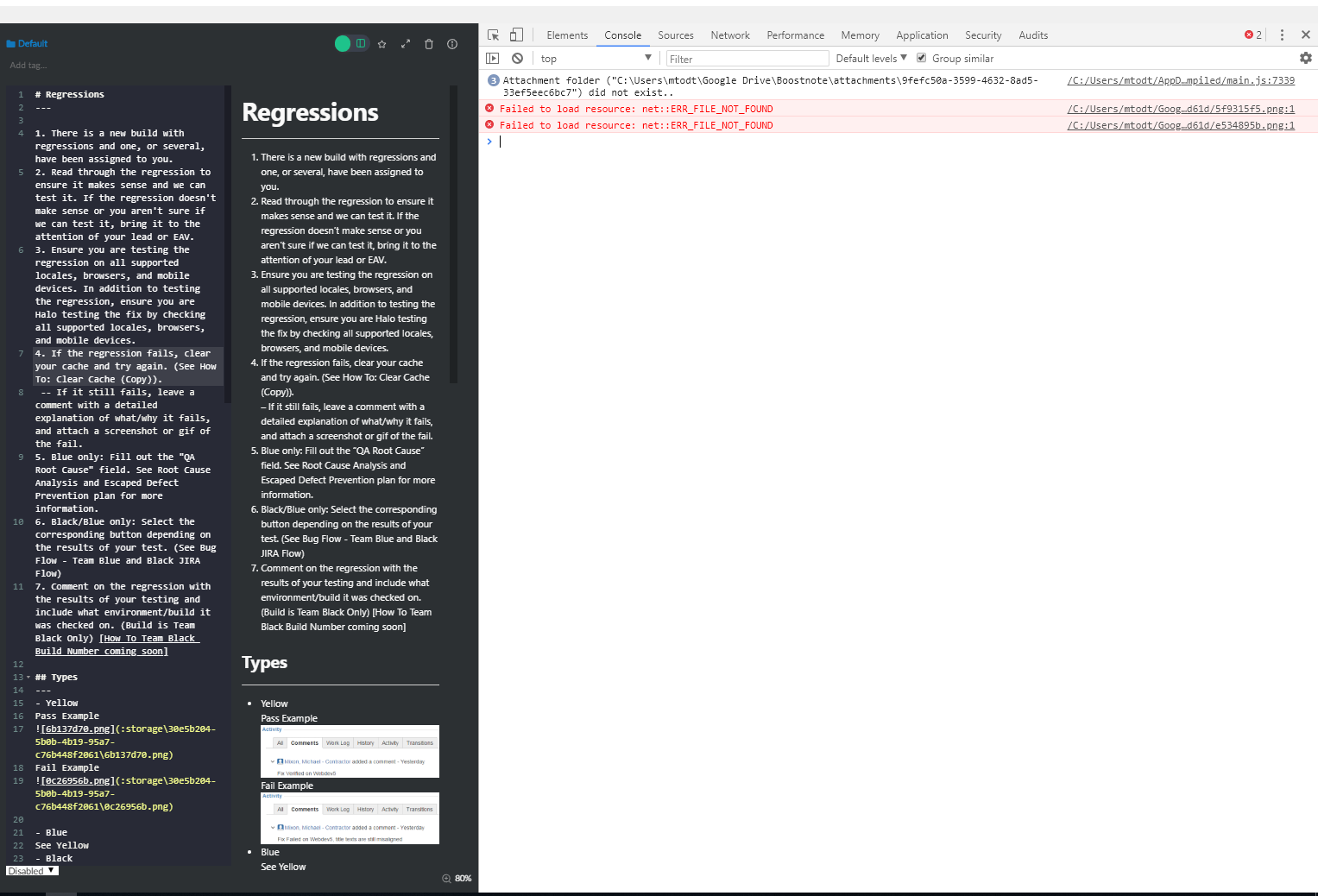
Task: Uncheck the Group similar checkbox
Action: click(x=920, y=58)
